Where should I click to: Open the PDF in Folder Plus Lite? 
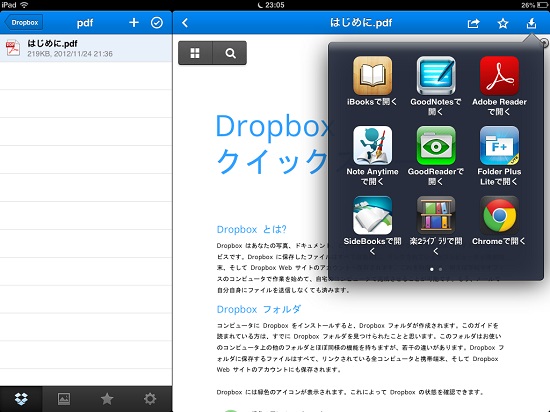pyautogui.click(x=499, y=146)
